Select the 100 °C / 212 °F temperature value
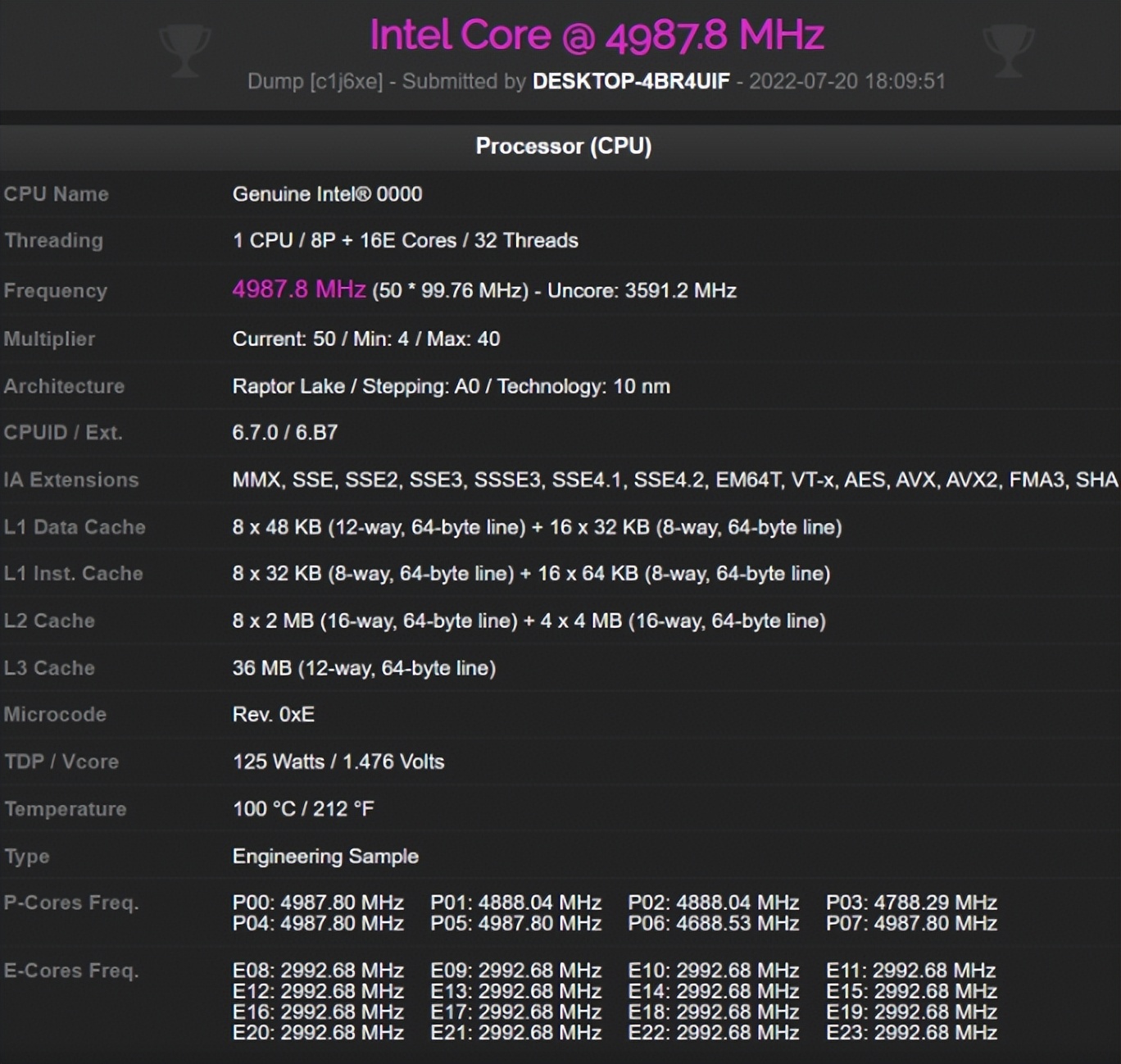The image size is (1121, 1064). (302, 809)
